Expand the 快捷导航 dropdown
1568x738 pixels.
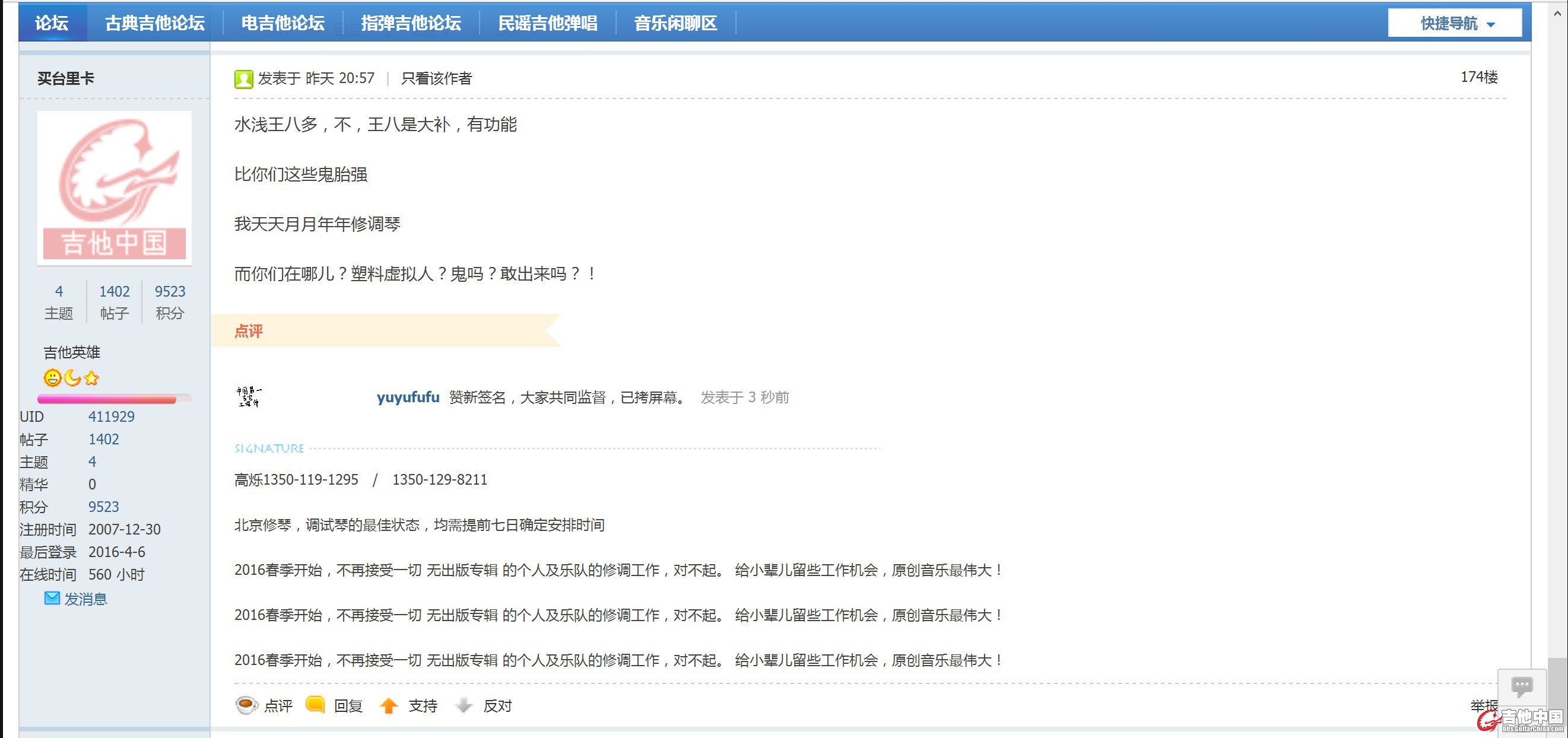1456,24
